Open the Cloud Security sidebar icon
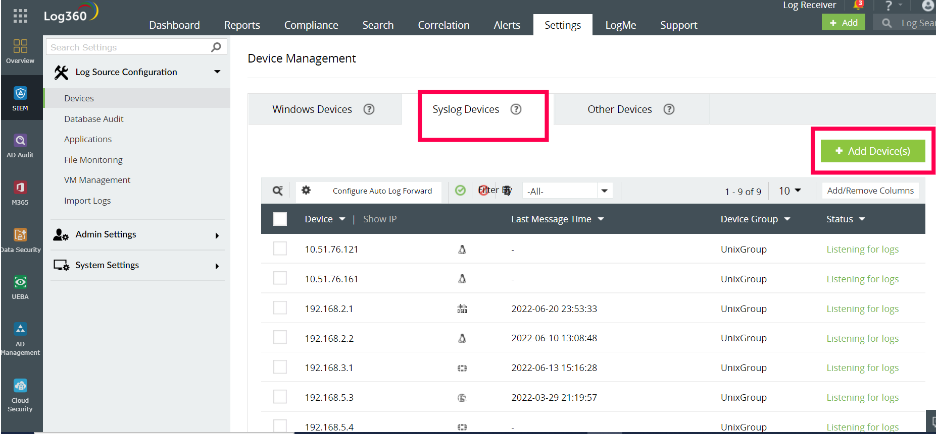936x435 pixels. [20, 394]
